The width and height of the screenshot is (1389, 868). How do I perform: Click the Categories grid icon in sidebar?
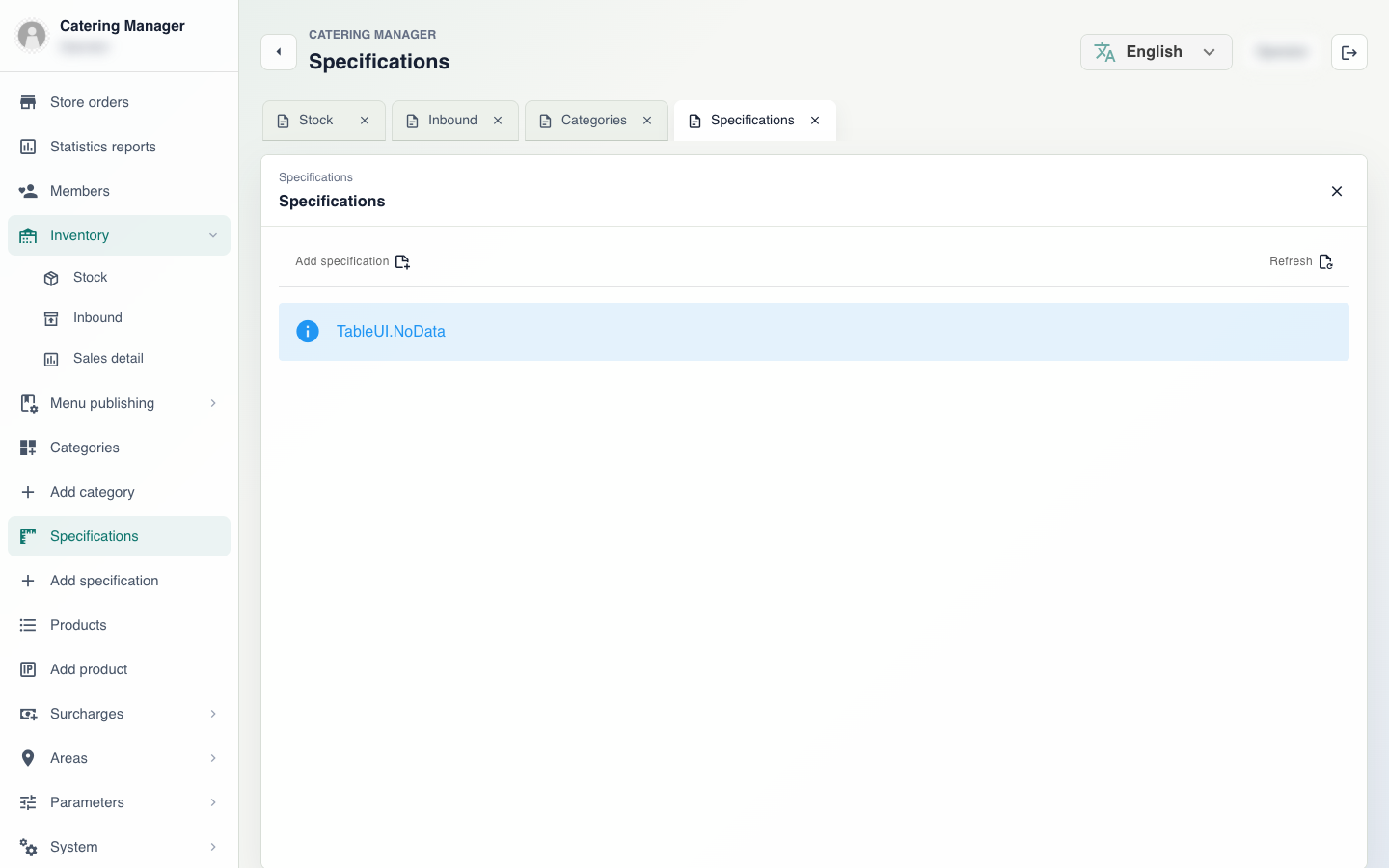click(28, 448)
